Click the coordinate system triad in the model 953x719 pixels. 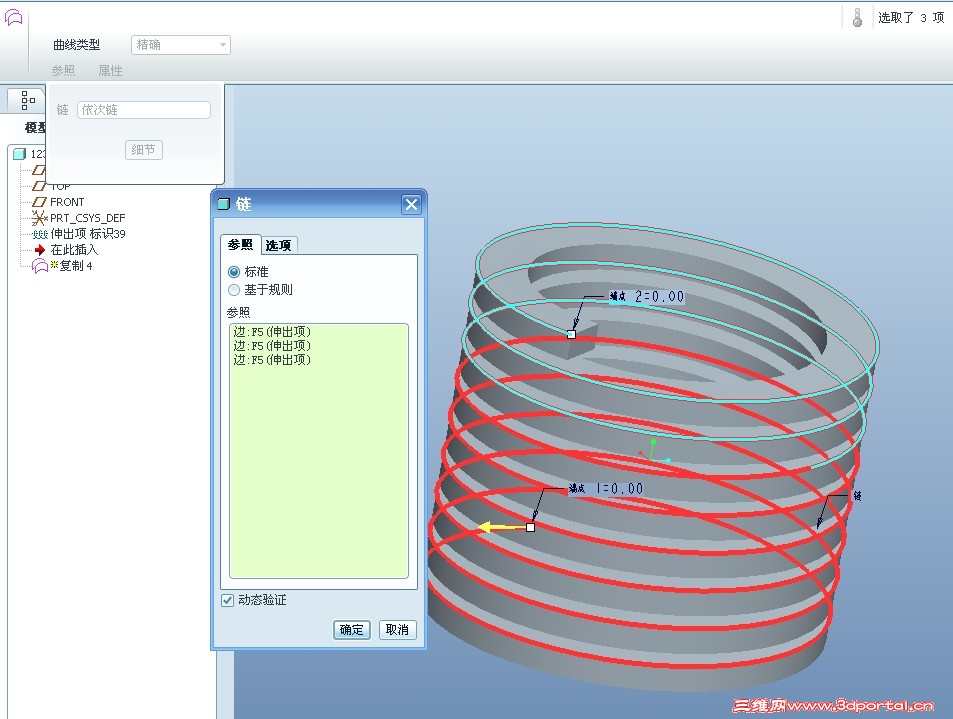click(x=653, y=452)
